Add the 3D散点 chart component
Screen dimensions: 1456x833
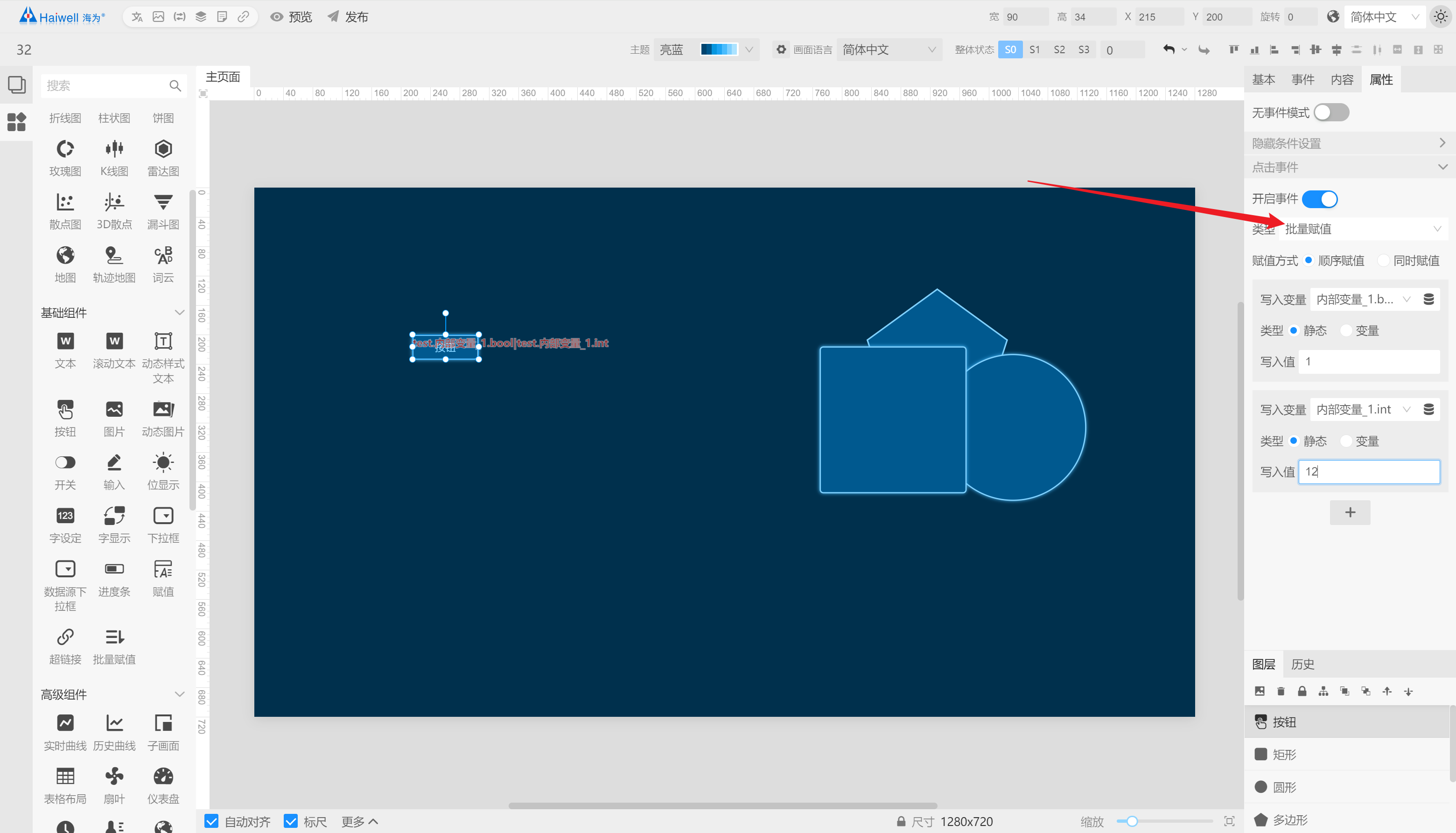point(114,210)
